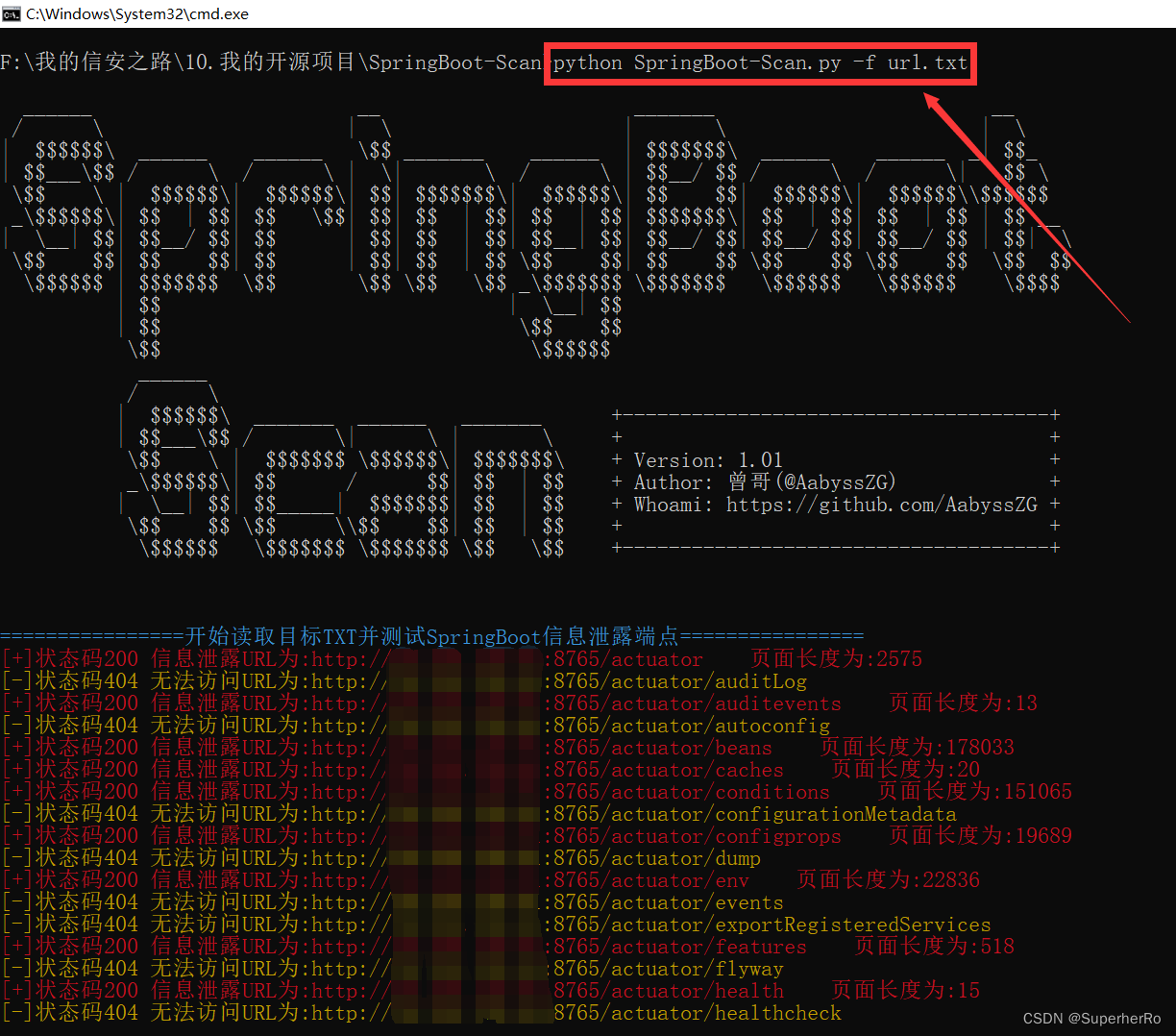Screen dimensions: 1176x1036
Task: Click the cmd.exe icon in title bar
Action: [x=12, y=13]
